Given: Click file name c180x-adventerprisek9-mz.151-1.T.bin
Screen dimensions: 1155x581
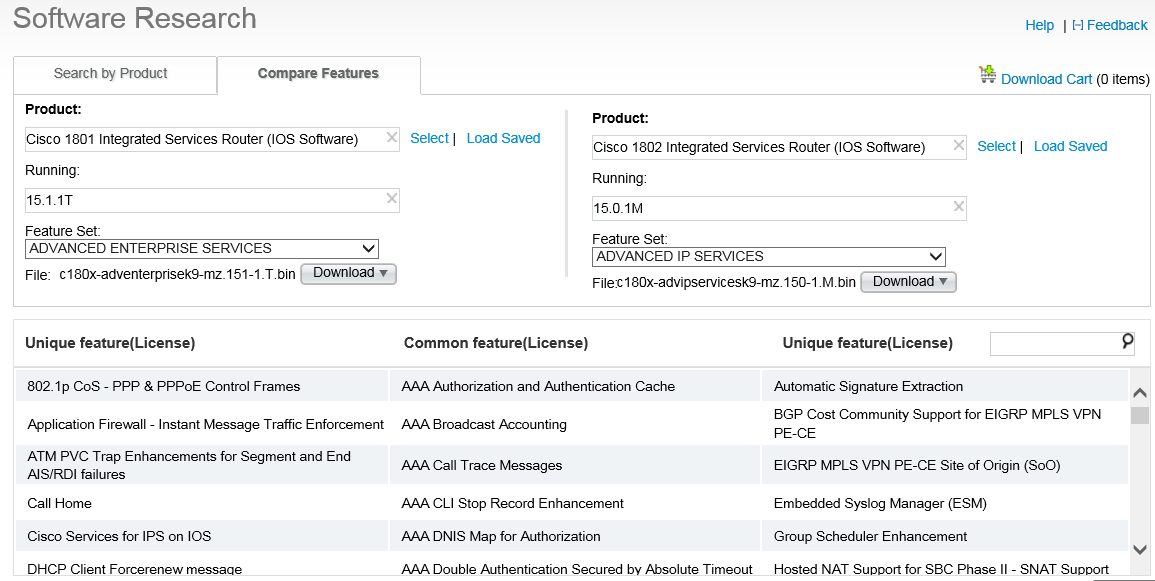Looking at the screenshot, I should tap(178, 275).
